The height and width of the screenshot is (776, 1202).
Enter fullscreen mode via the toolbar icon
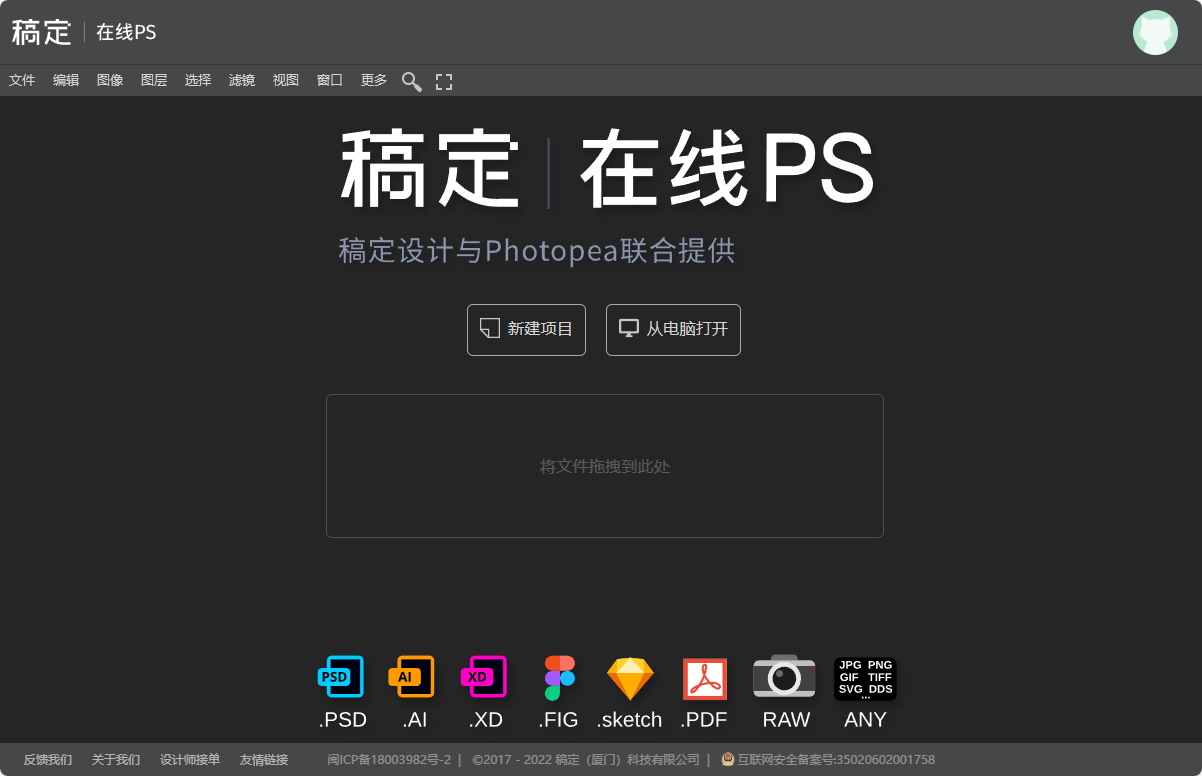click(x=443, y=81)
